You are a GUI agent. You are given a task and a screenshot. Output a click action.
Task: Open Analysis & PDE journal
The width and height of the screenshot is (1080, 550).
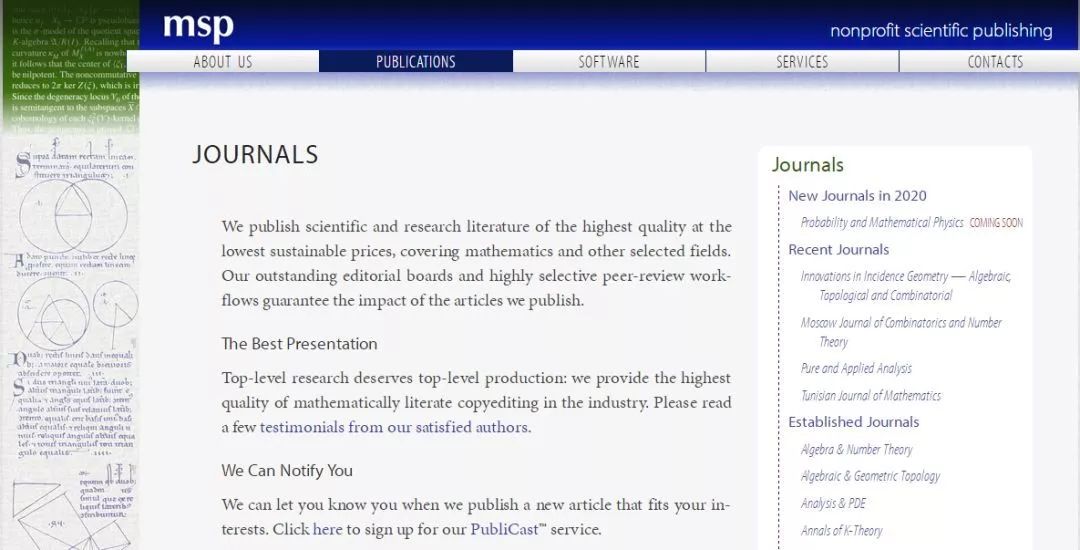(x=833, y=503)
